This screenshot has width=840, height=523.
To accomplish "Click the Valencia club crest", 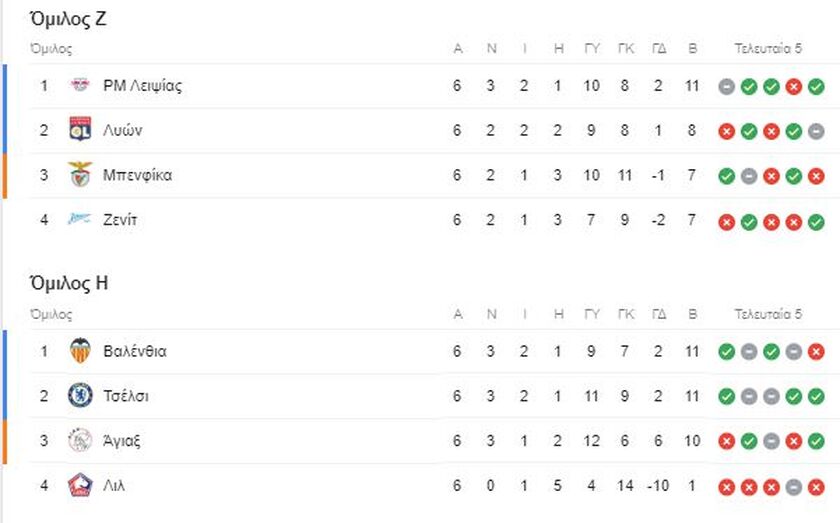I will pyautogui.click(x=80, y=351).
